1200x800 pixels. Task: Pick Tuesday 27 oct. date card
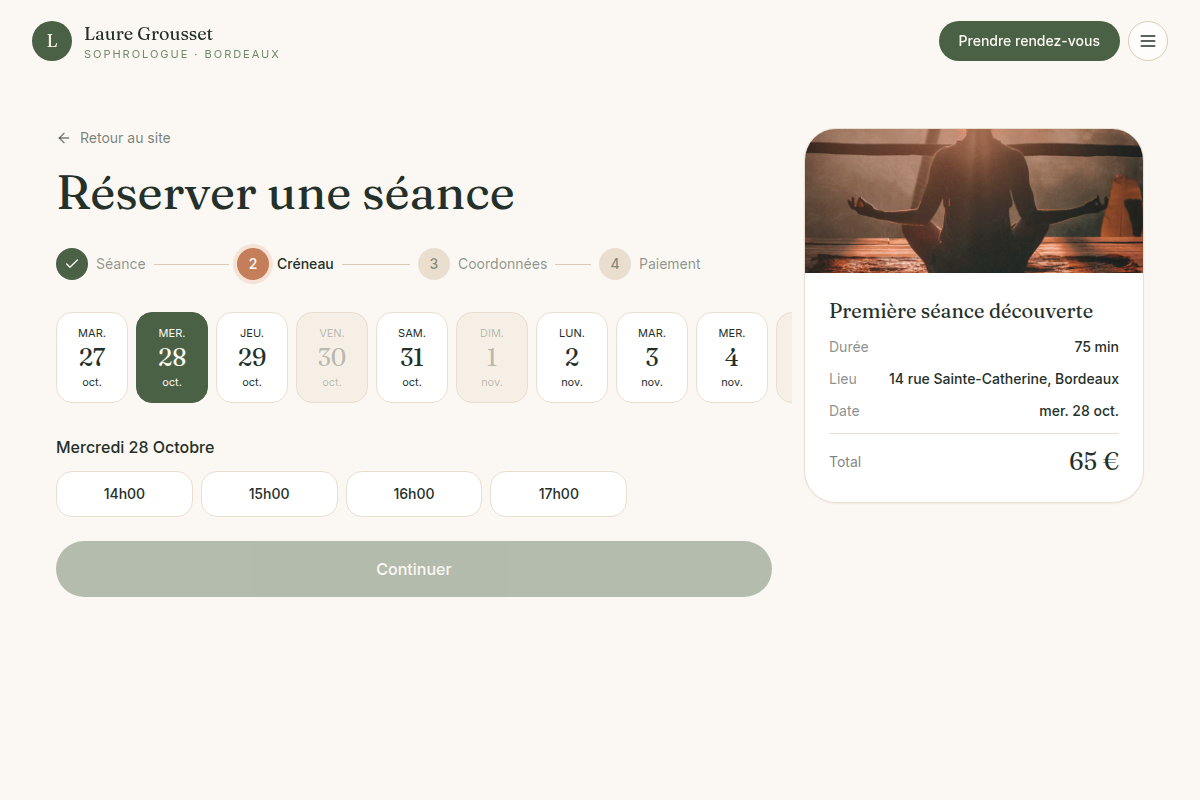click(92, 358)
